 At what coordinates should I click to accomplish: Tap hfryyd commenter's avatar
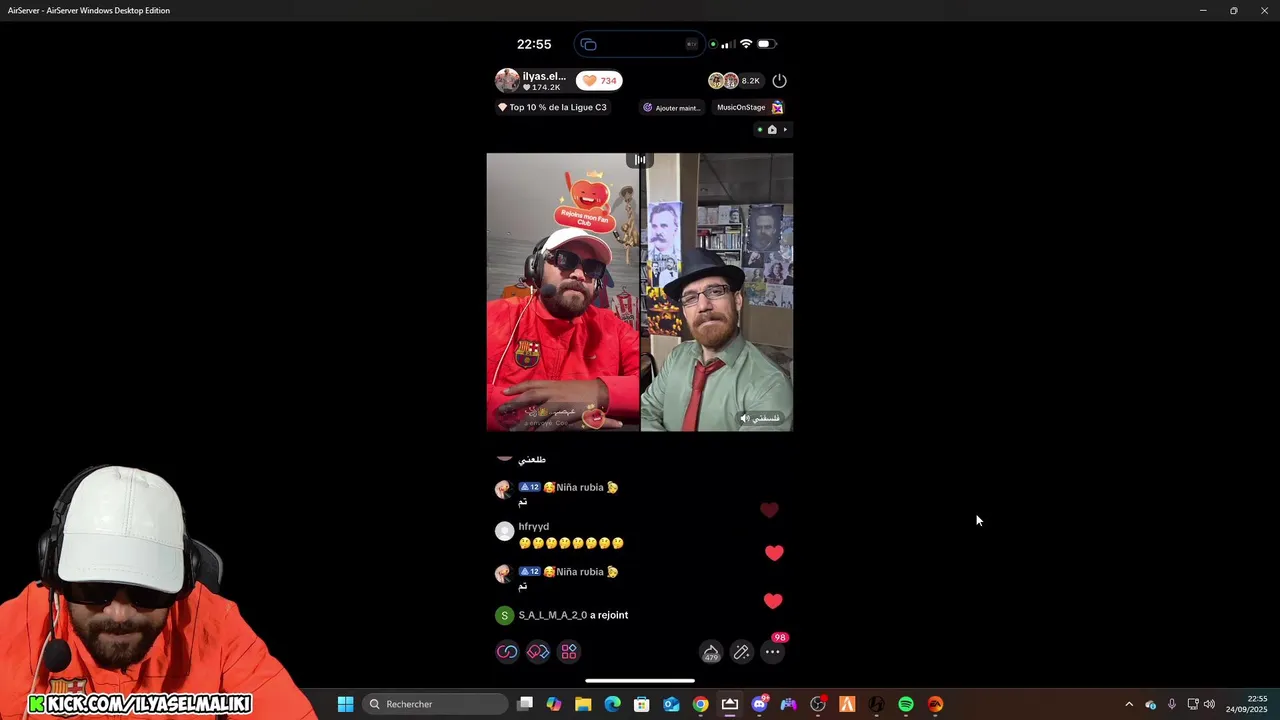[504, 531]
